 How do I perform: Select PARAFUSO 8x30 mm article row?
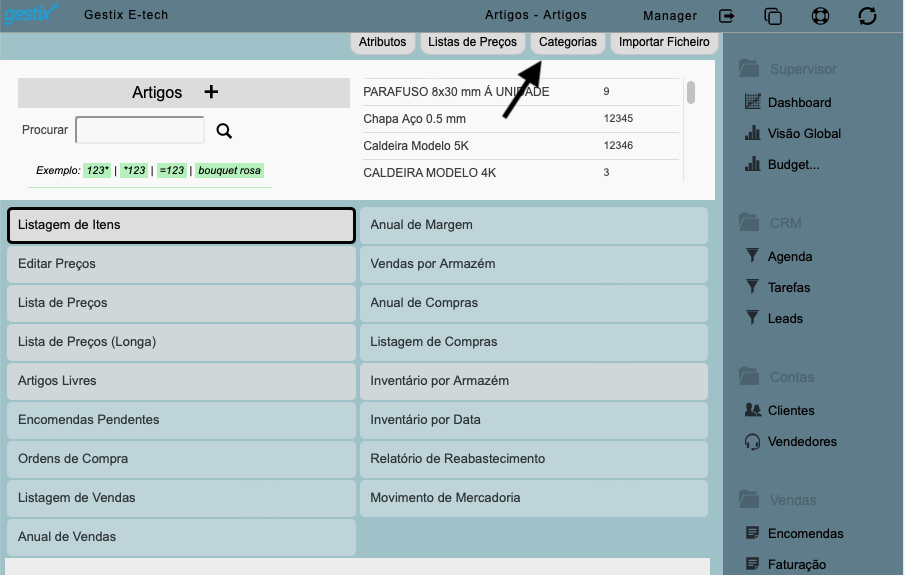pos(521,92)
